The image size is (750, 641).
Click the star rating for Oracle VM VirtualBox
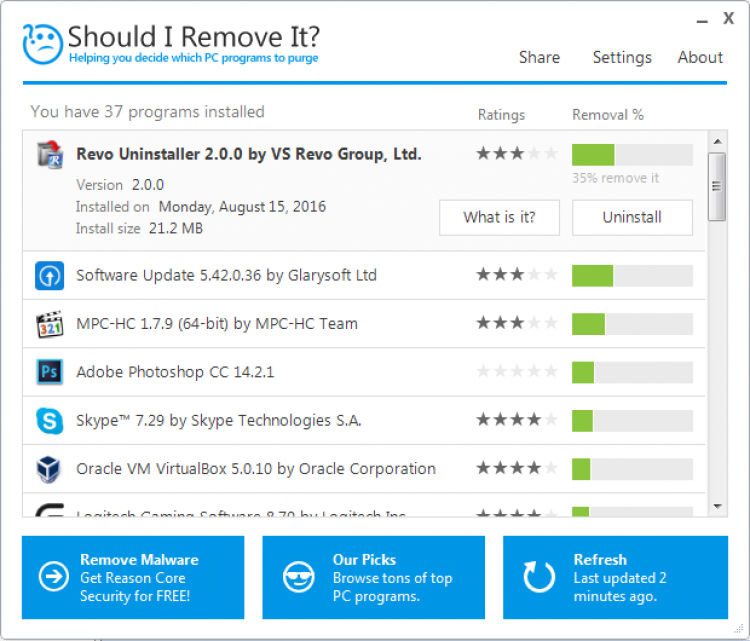coord(517,468)
